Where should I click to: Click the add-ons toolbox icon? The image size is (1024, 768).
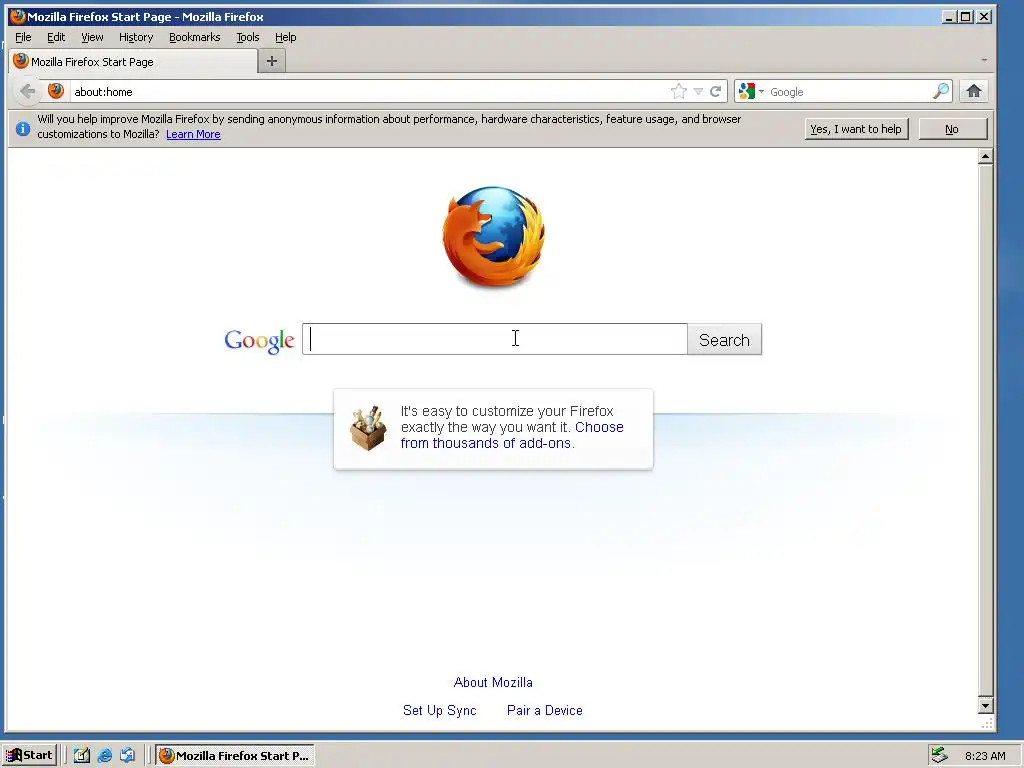[368, 428]
